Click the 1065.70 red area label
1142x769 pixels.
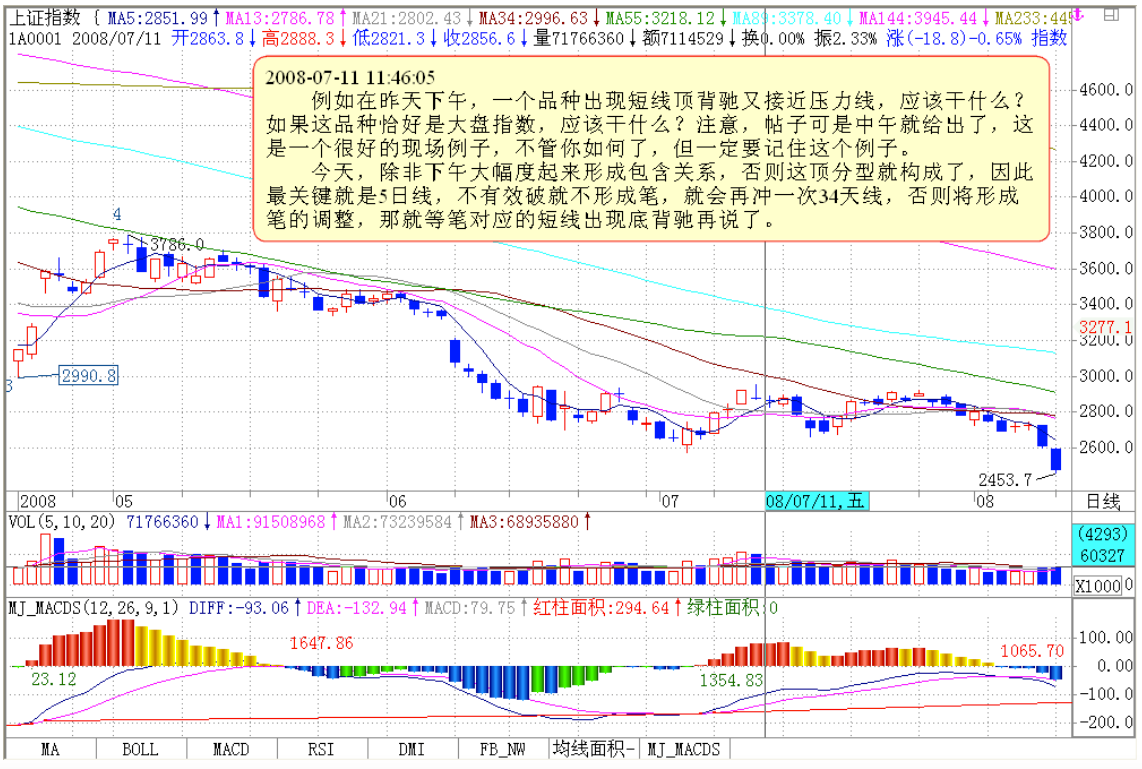tap(1032, 650)
